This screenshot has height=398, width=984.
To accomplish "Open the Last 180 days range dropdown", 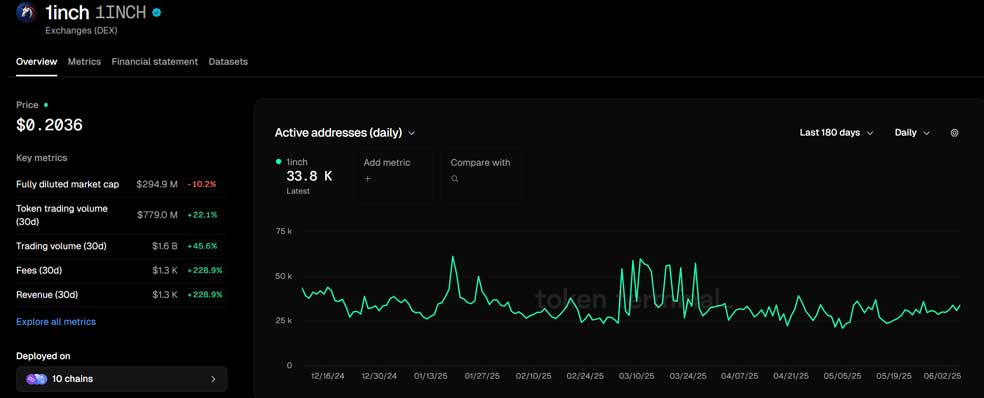I will pyautogui.click(x=837, y=133).
